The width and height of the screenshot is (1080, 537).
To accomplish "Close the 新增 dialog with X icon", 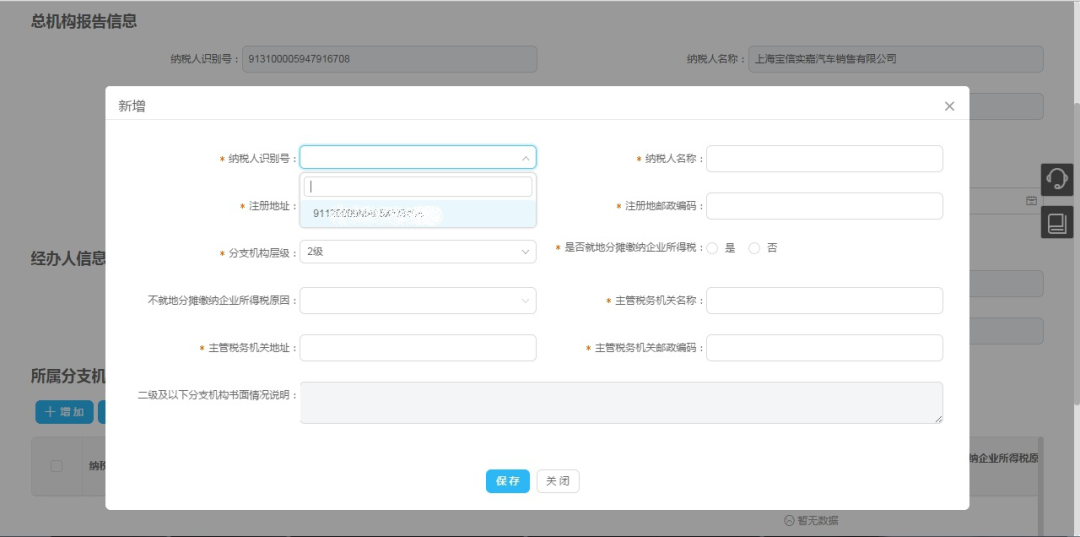I will 949,106.
